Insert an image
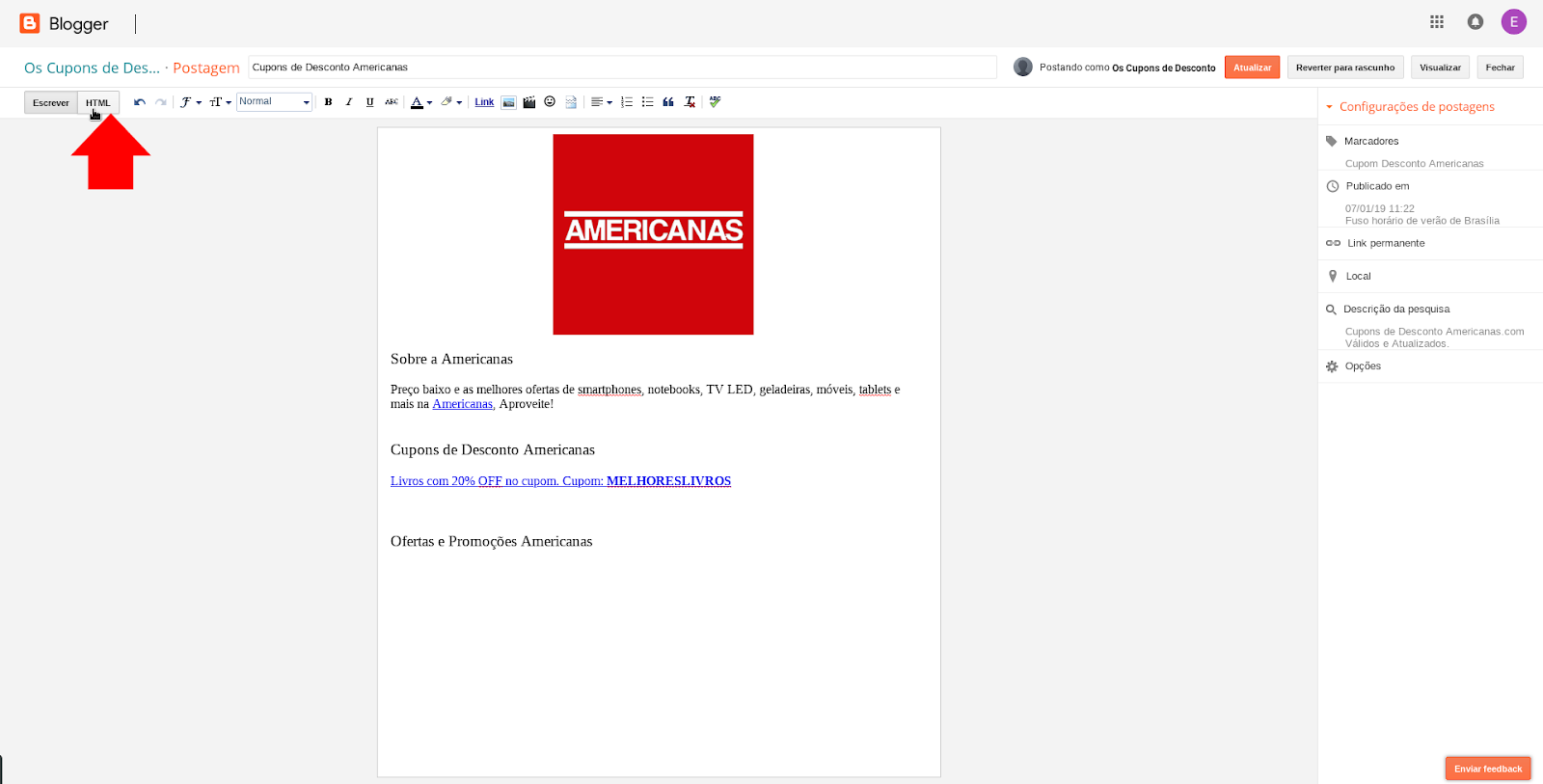Image resolution: width=1543 pixels, height=784 pixels. coord(508,102)
